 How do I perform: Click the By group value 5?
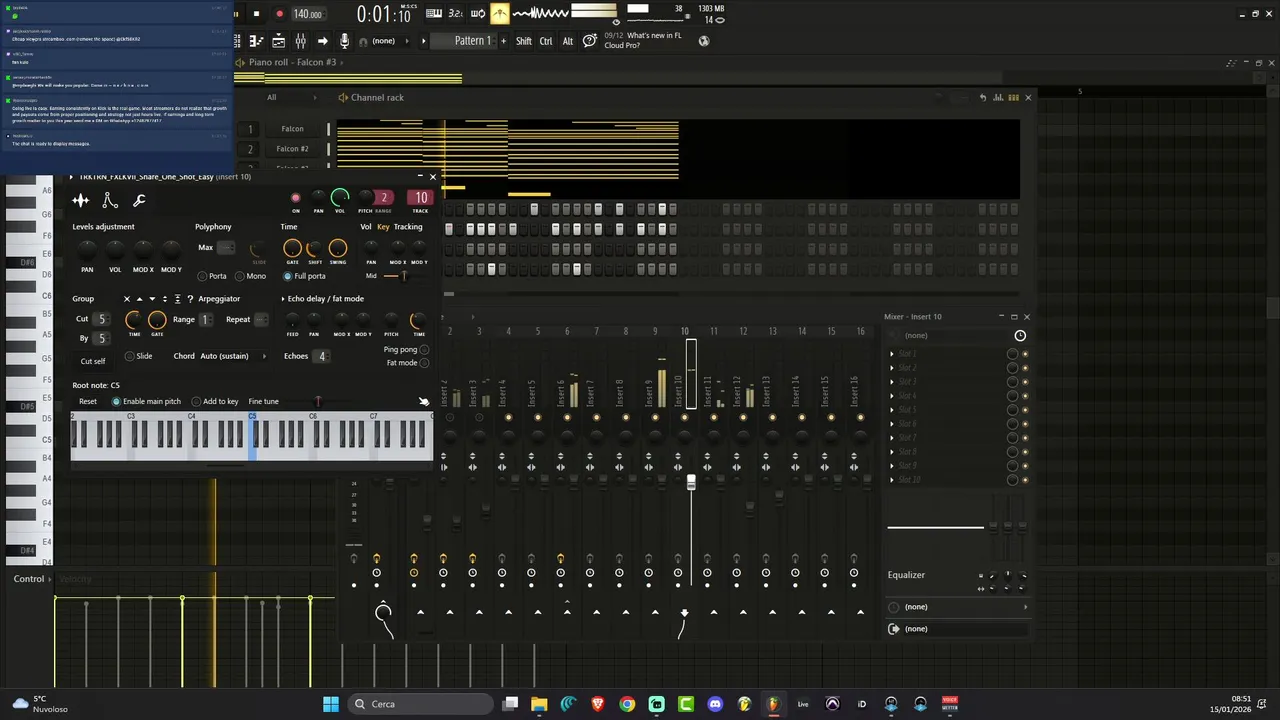coord(101,339)
